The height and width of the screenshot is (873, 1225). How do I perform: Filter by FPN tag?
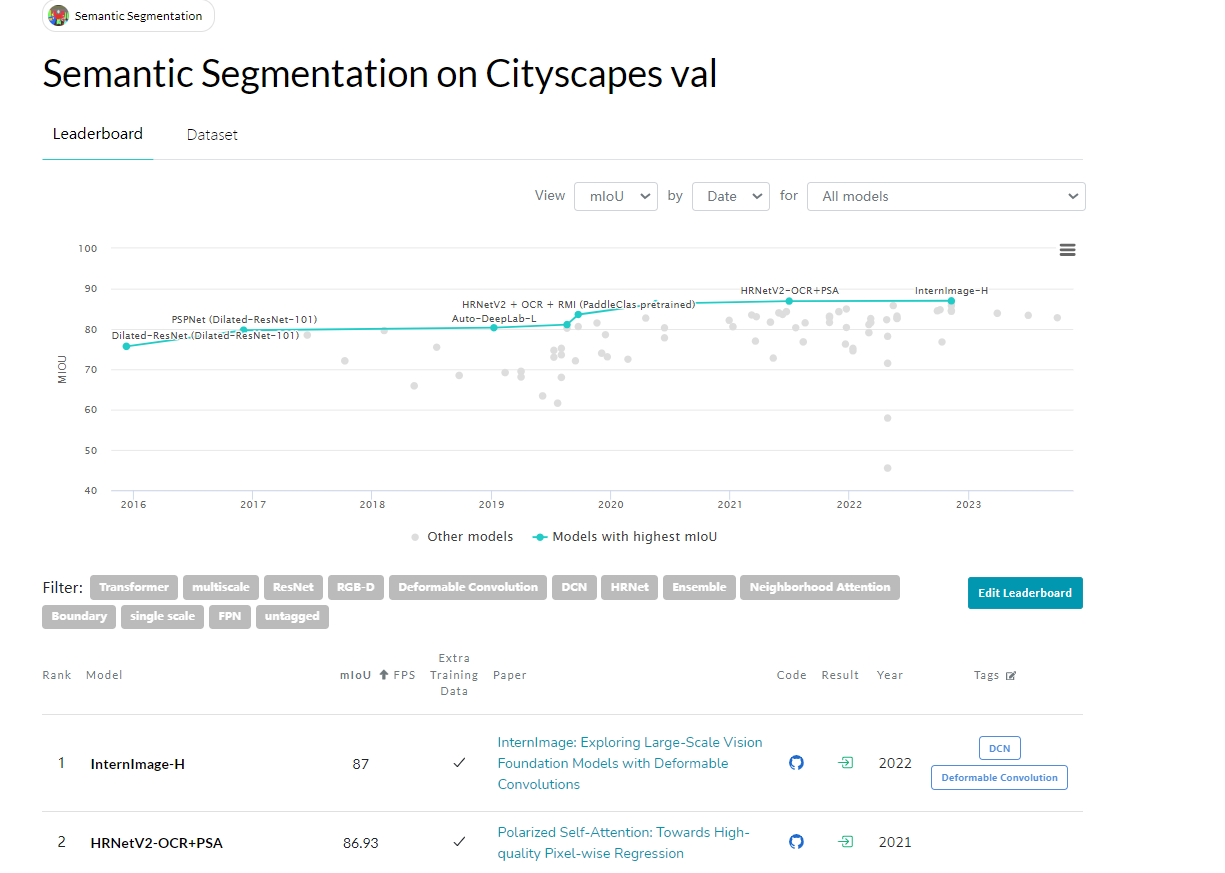[x=230, y=616]
